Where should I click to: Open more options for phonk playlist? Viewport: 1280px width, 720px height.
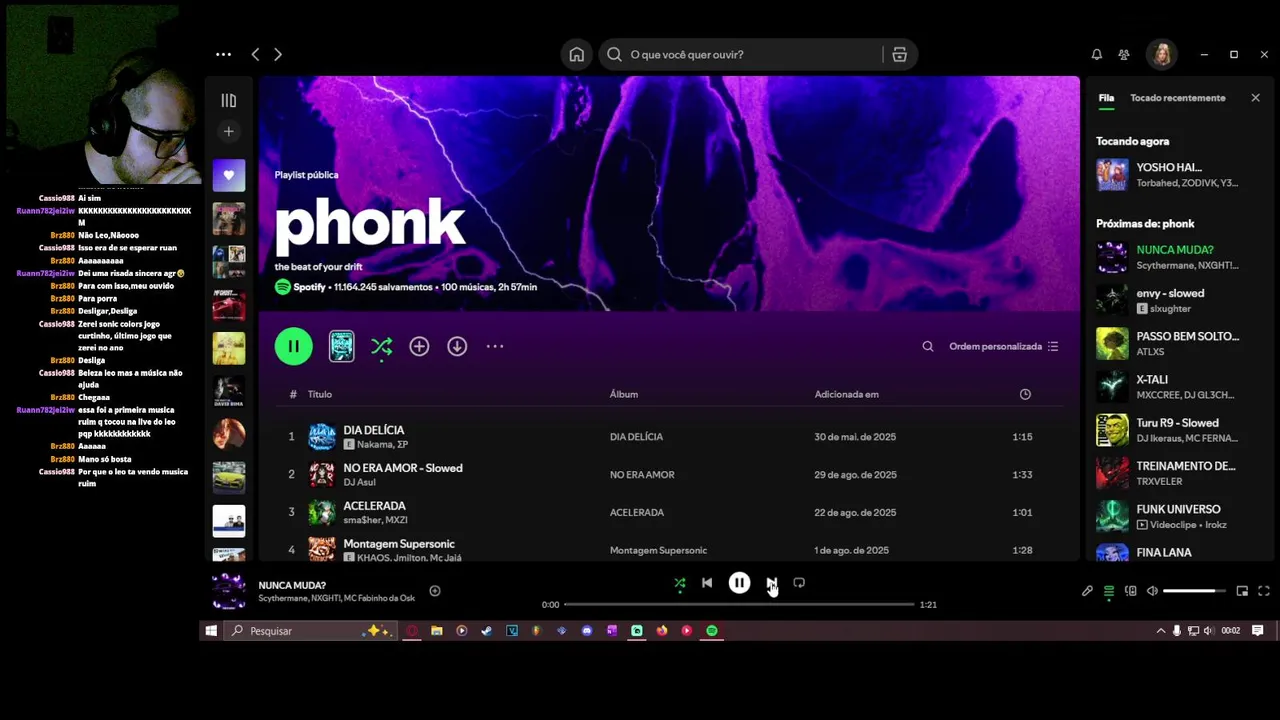coord(495,346)
